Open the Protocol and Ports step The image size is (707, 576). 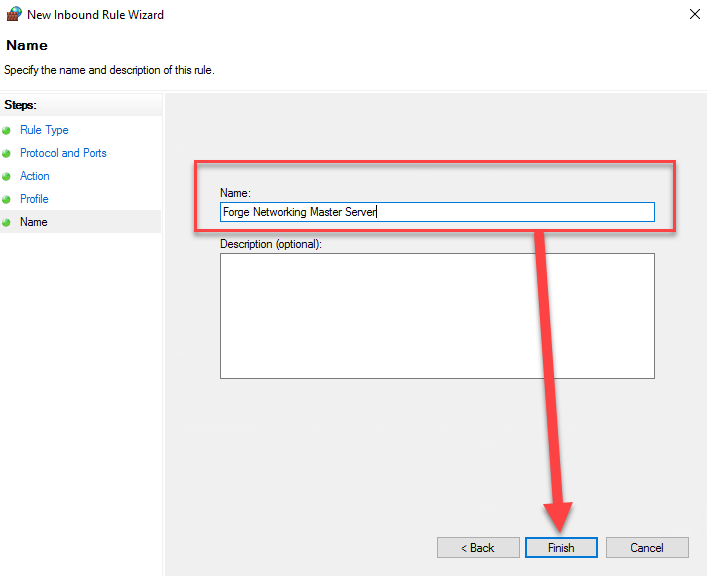pos(63,153)
